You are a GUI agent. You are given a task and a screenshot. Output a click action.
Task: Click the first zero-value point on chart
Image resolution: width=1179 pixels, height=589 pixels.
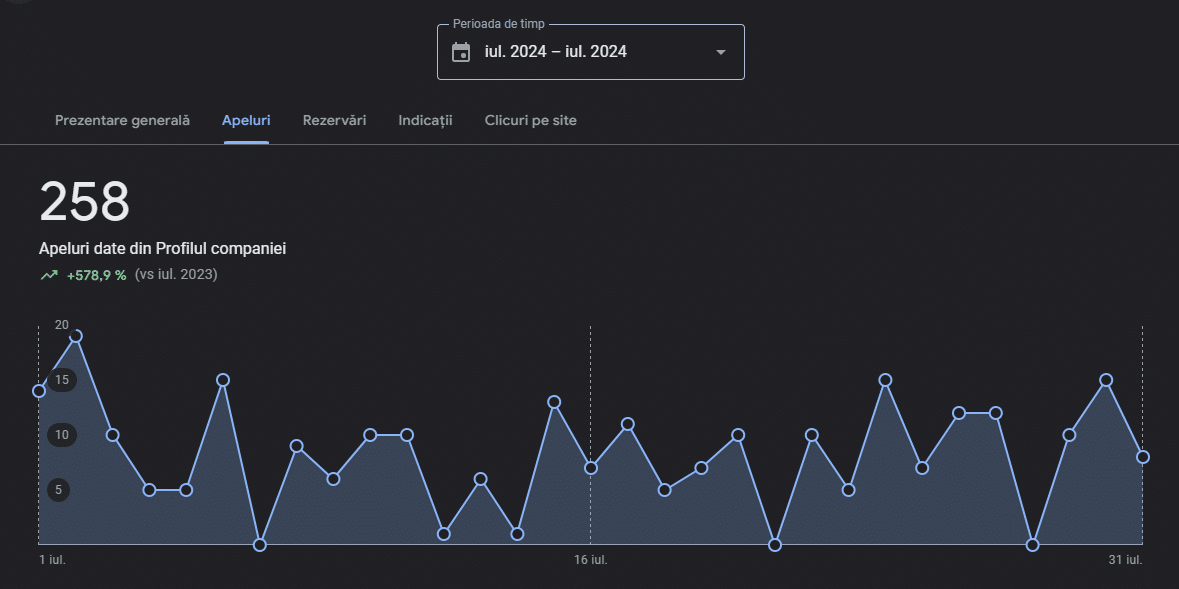click(x=260, y=545)
